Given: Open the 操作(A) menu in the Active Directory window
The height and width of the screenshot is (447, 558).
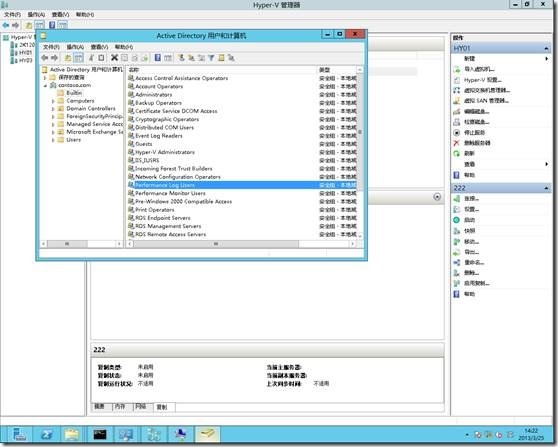Looking at the screenshot, I should [75, 47].
